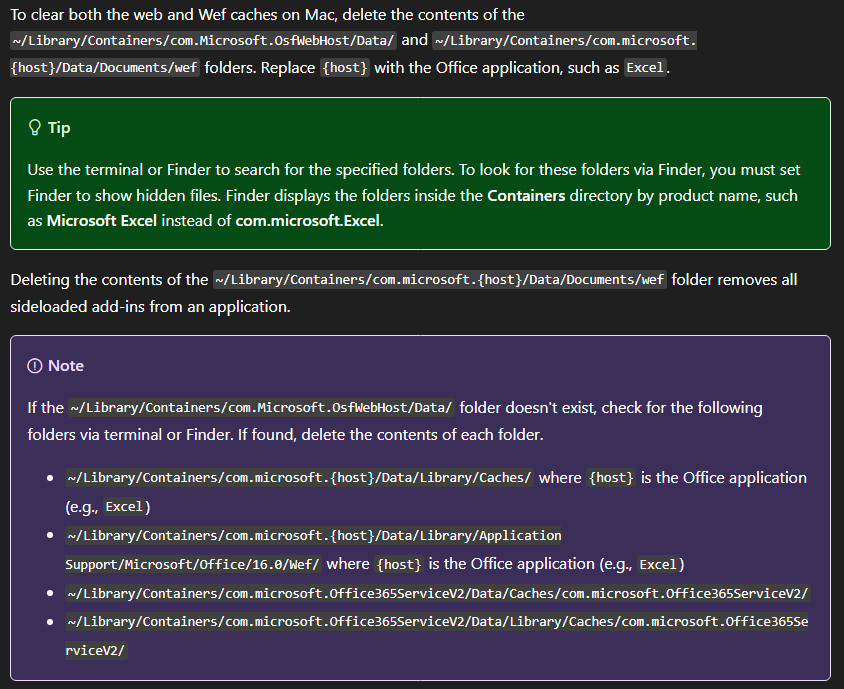This screenshot has width=844, height=689.
Task: Click the green "Tip" heading text
Action: pyautogui.click(x=59, y=128)
